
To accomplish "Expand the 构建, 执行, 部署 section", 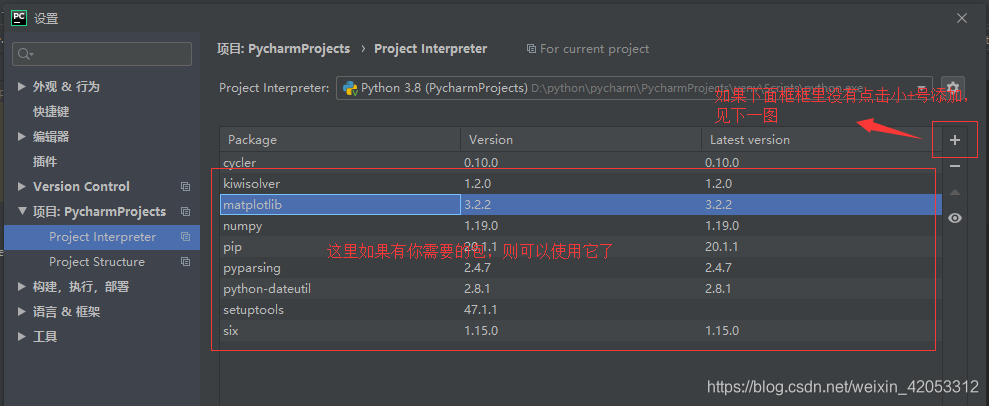I will point(22,287).
